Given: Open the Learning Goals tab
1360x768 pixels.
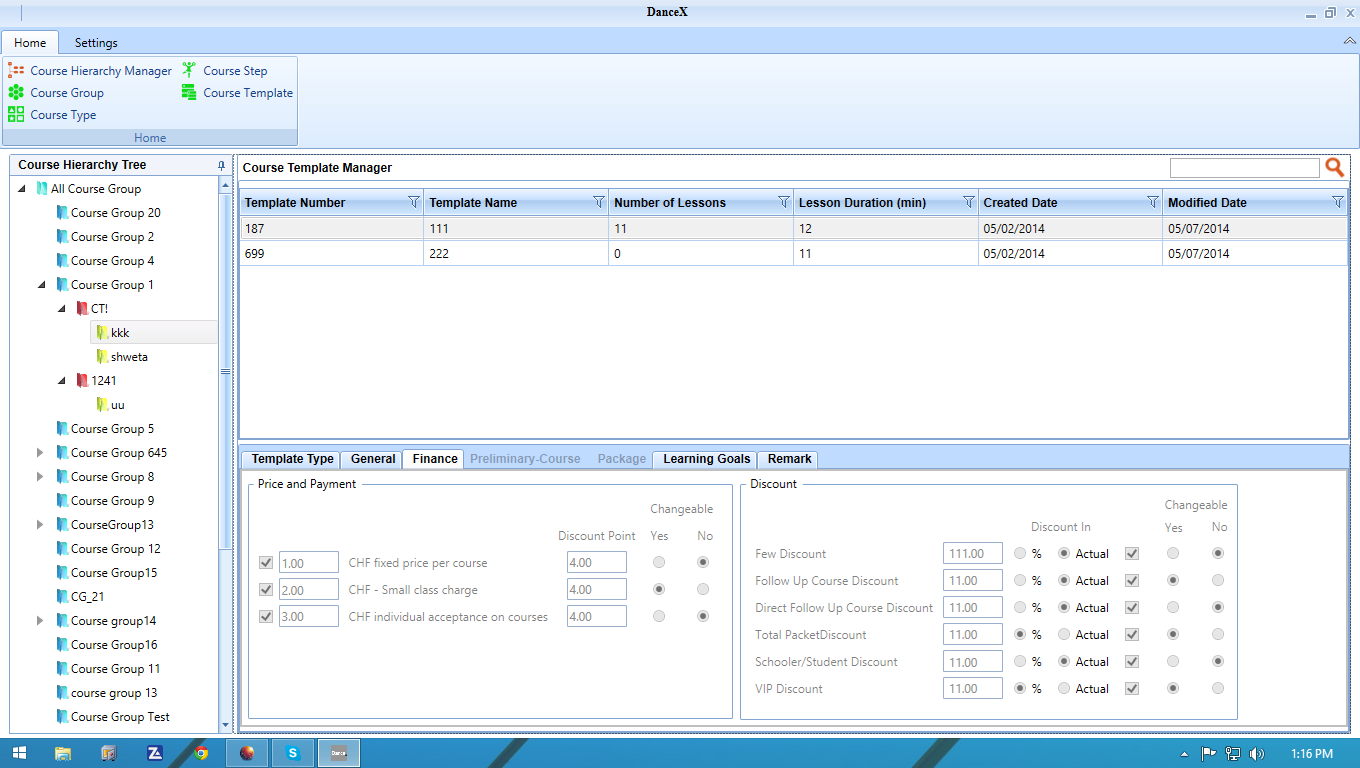Looking at the screenshot, I should [x=706, y=459].
